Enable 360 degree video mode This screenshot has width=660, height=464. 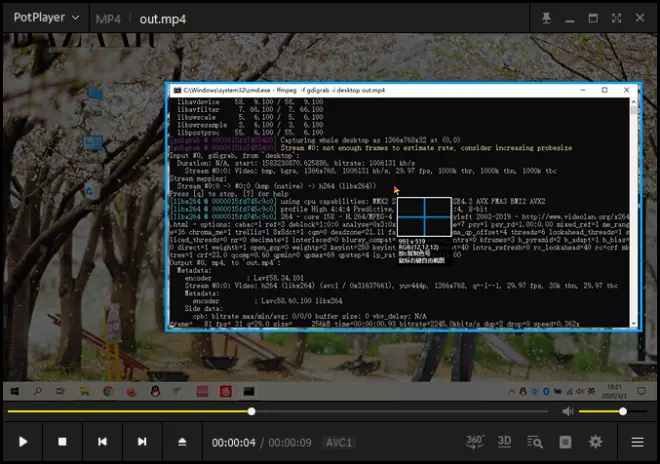474,442
